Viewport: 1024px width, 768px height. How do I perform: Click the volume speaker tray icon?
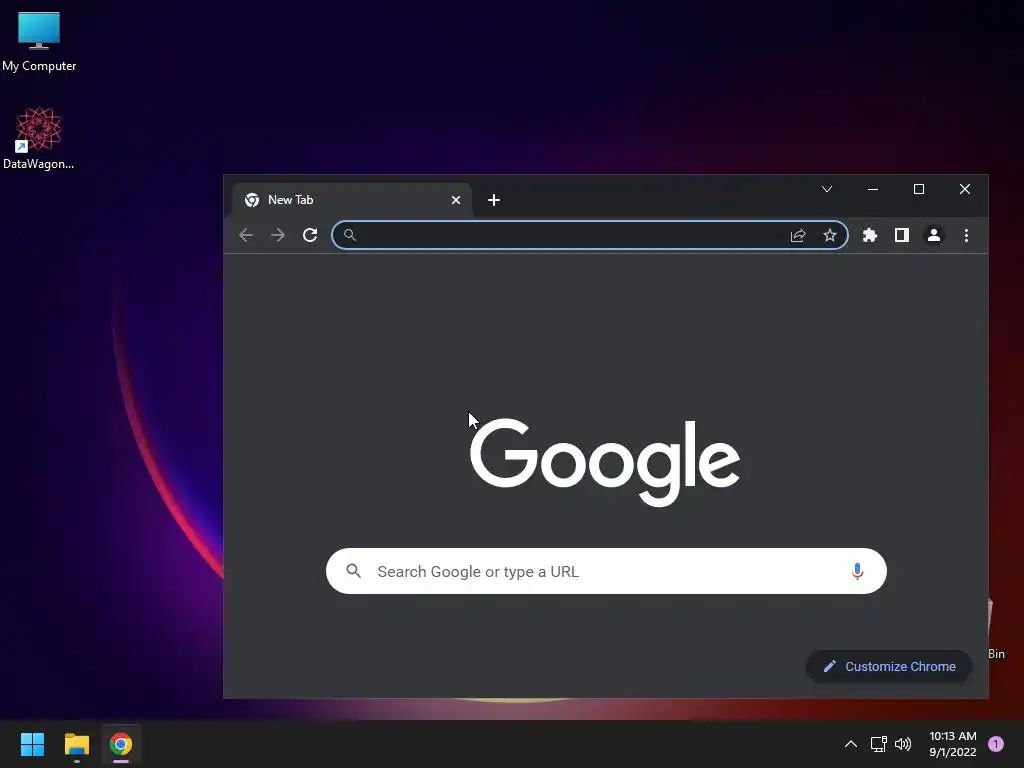(903, 744)
